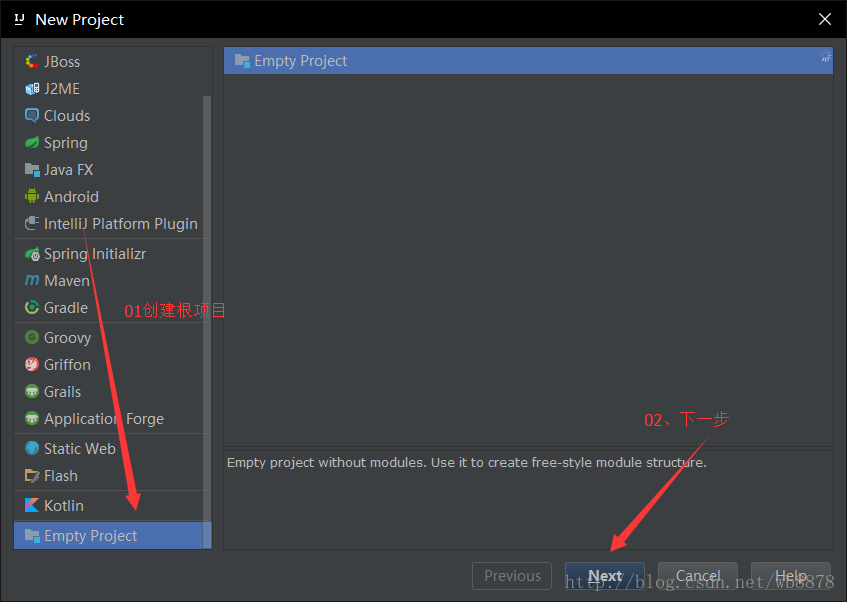Viewport: 847px width, 602px height.
Task: Click the IntelliJ Platform Plugin icon
Action: (x=32, y=223)
